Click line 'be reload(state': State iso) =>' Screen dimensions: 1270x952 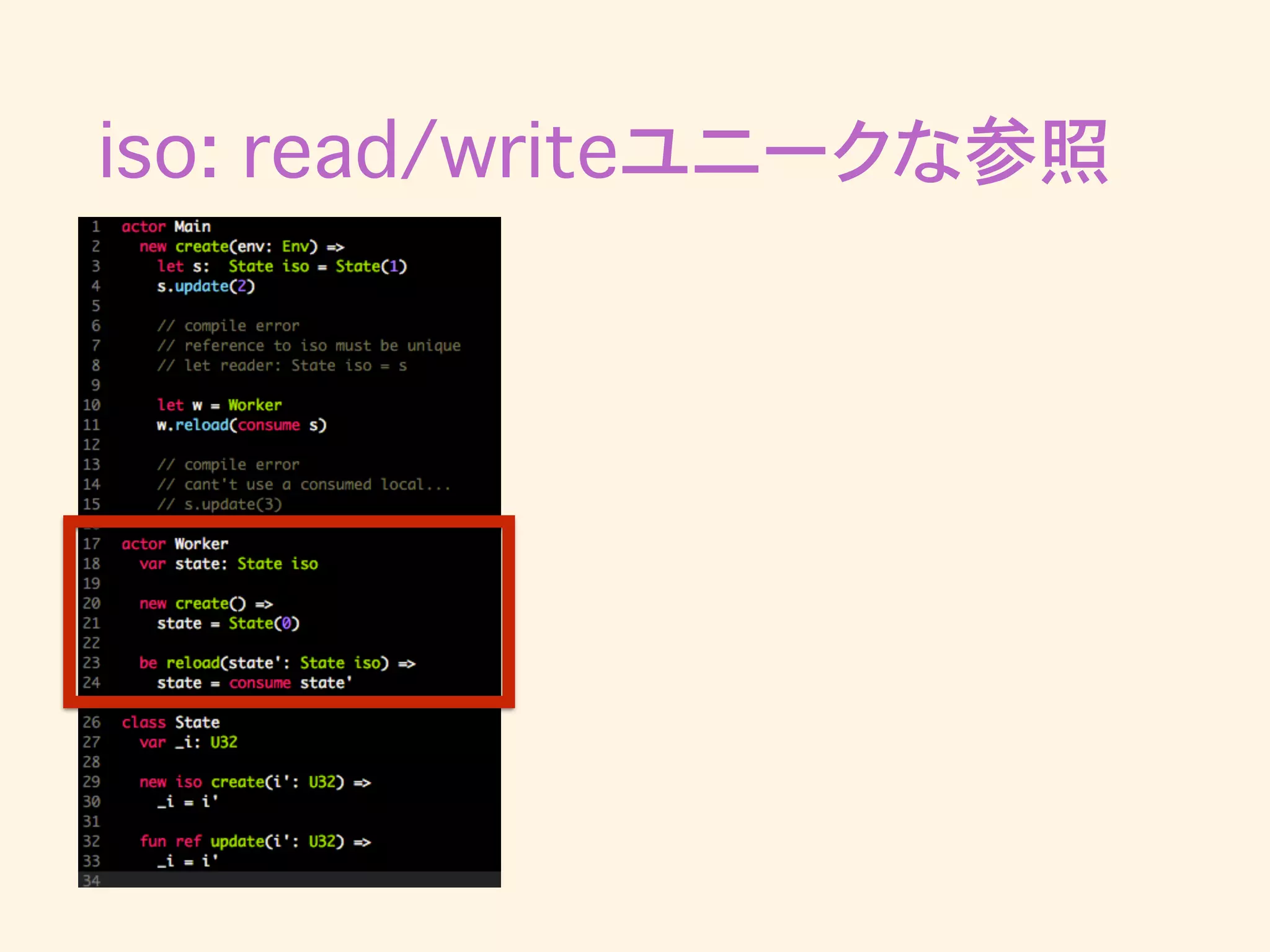pyautogui.click(x=278, y=663)
